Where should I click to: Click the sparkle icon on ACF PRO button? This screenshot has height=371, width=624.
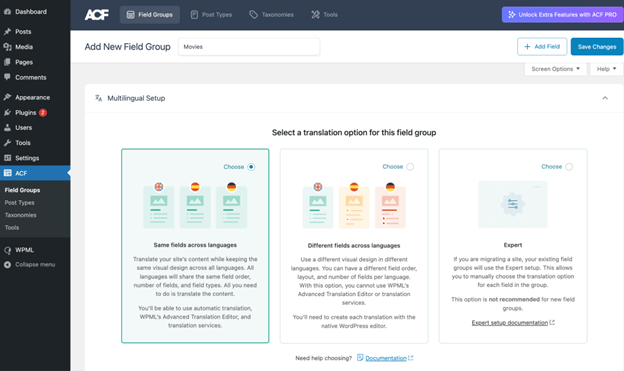[x=512, y=15]
